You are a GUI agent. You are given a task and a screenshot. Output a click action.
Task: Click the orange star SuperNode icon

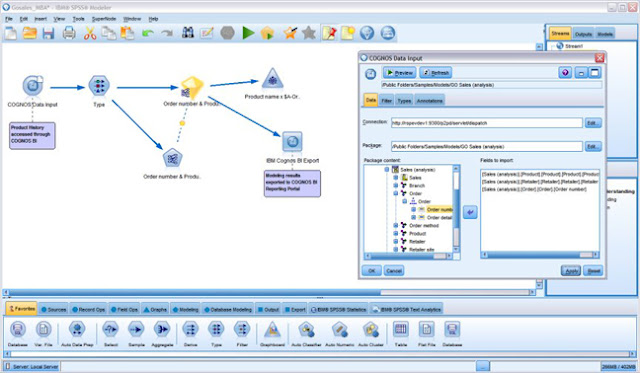point(290,33)
